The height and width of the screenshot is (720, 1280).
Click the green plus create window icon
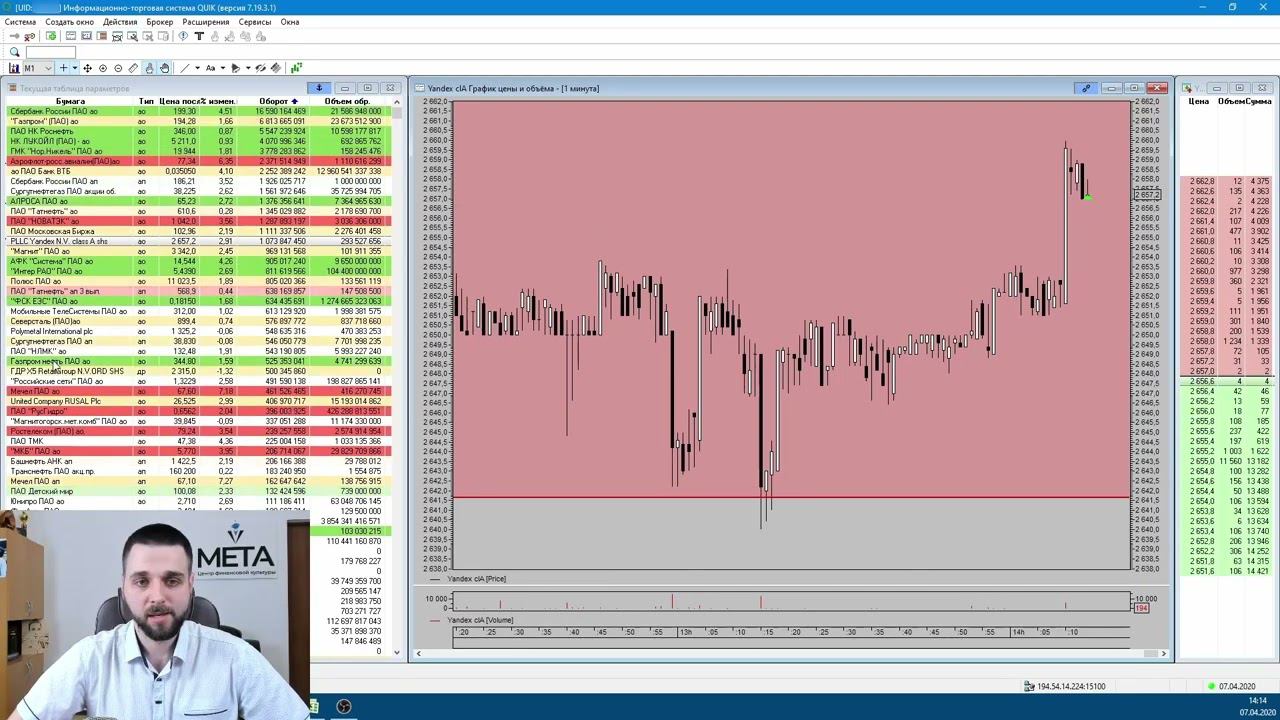point(51,36)
